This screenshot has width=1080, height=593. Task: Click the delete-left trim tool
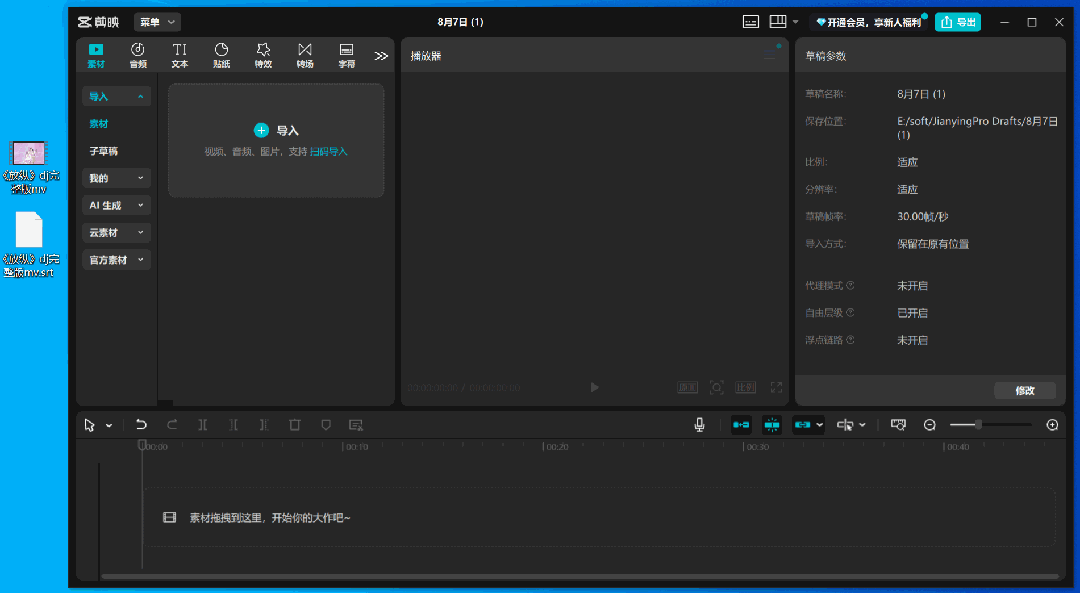pos(233,425)
